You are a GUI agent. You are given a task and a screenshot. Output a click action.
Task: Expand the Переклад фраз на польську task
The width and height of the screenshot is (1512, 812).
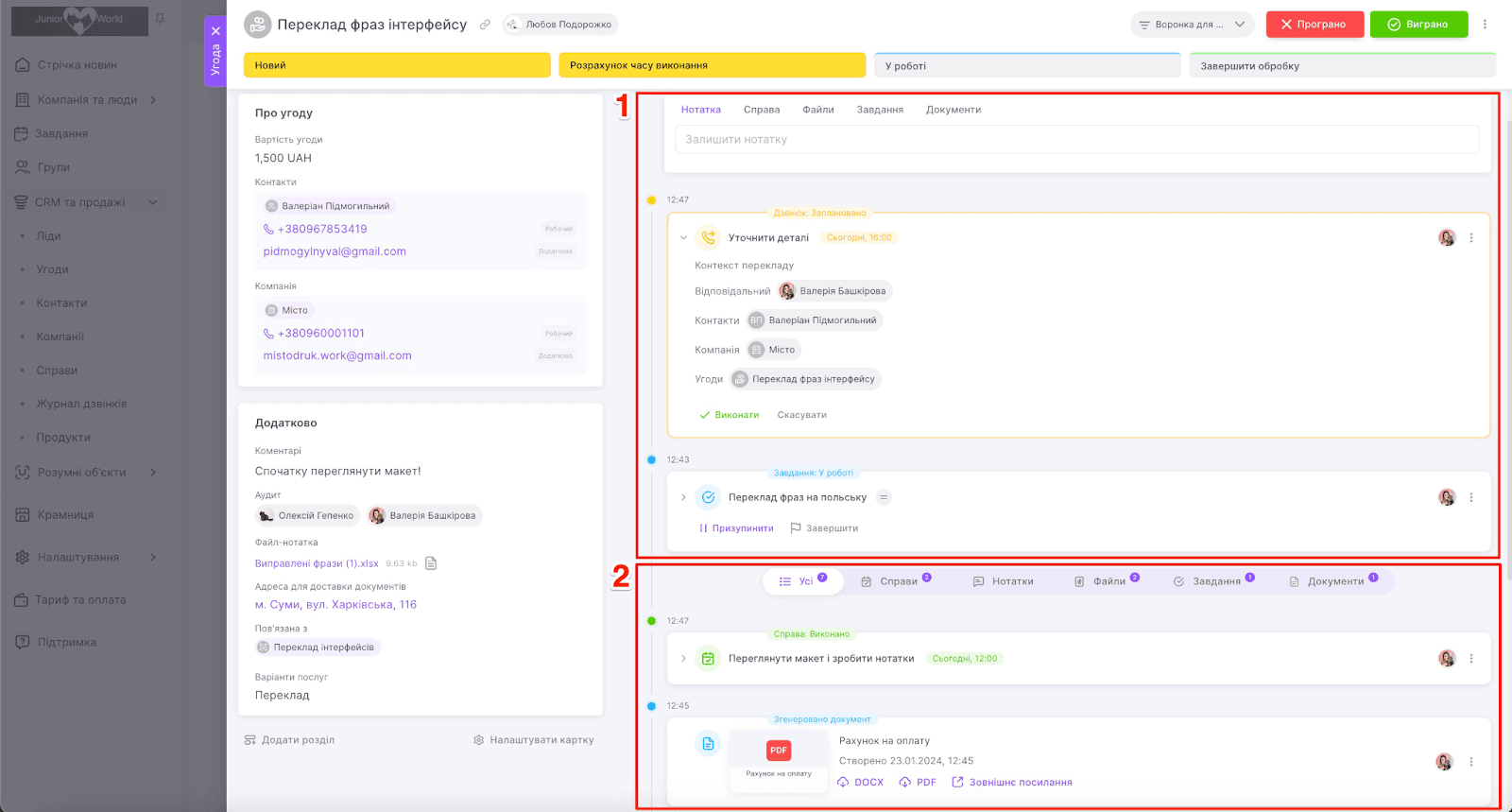[683, 497]
